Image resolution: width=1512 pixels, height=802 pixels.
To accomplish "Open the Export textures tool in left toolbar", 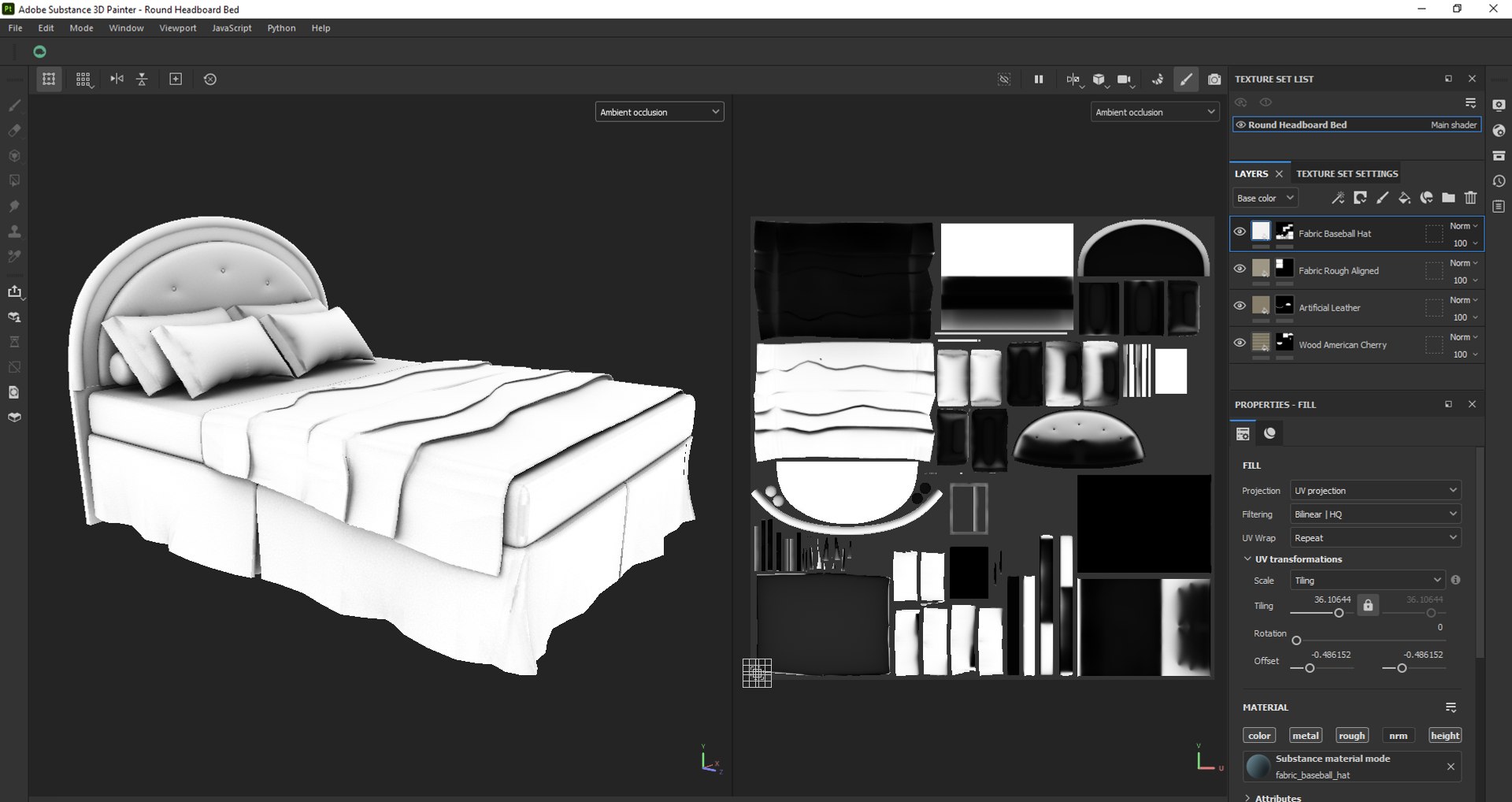I will (14, 291).
